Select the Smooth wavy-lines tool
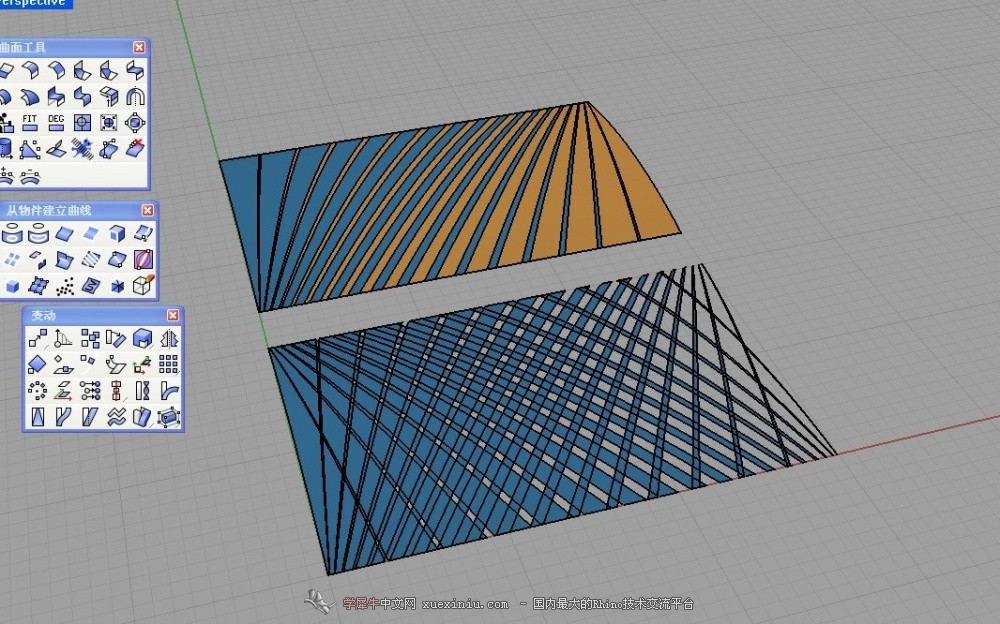Screen dimensions: 1000x624 coord(116,417)
